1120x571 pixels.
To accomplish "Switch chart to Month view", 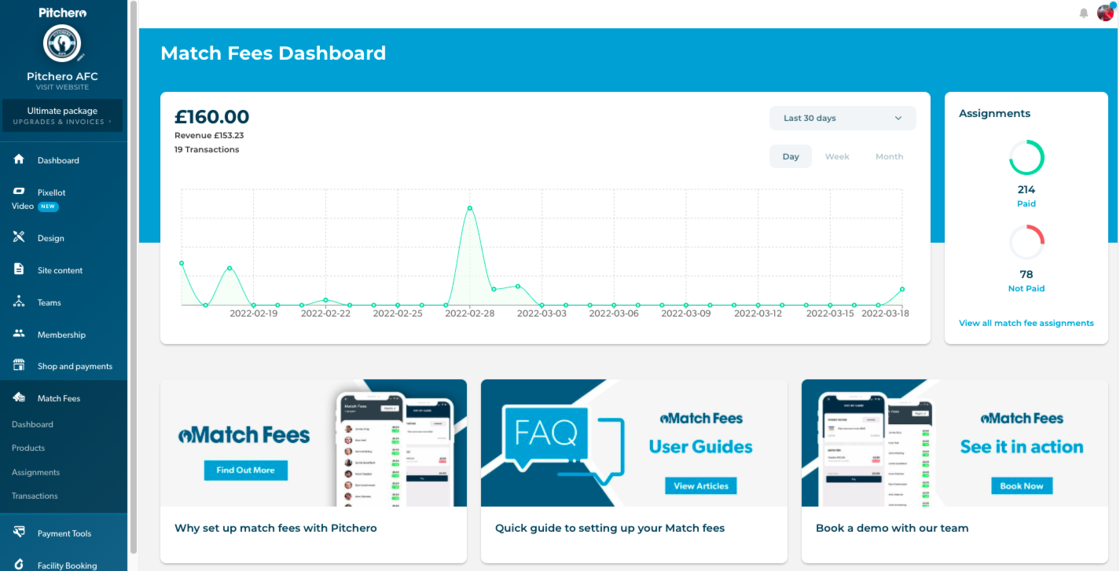I will point(889,157).
